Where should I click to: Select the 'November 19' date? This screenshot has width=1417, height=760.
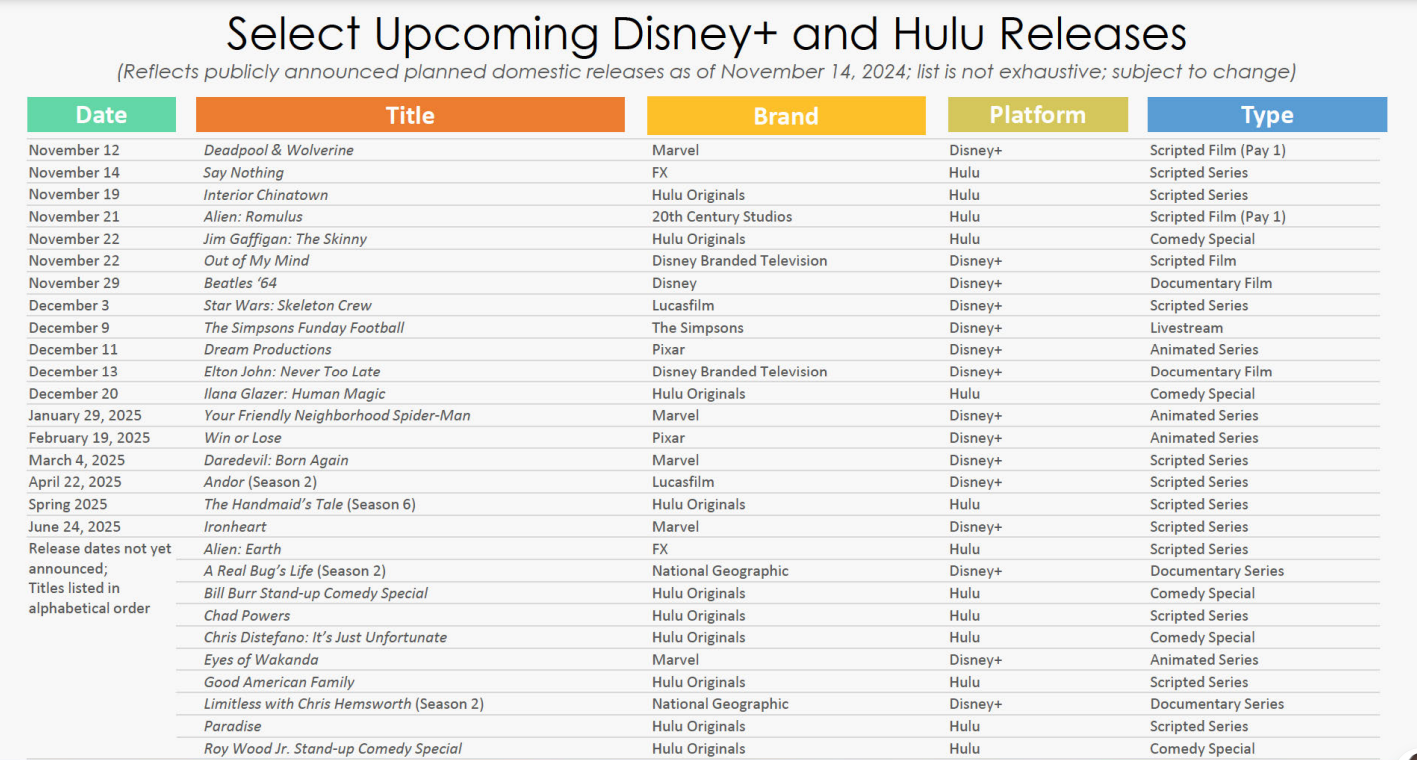click(x=74, y=194)
